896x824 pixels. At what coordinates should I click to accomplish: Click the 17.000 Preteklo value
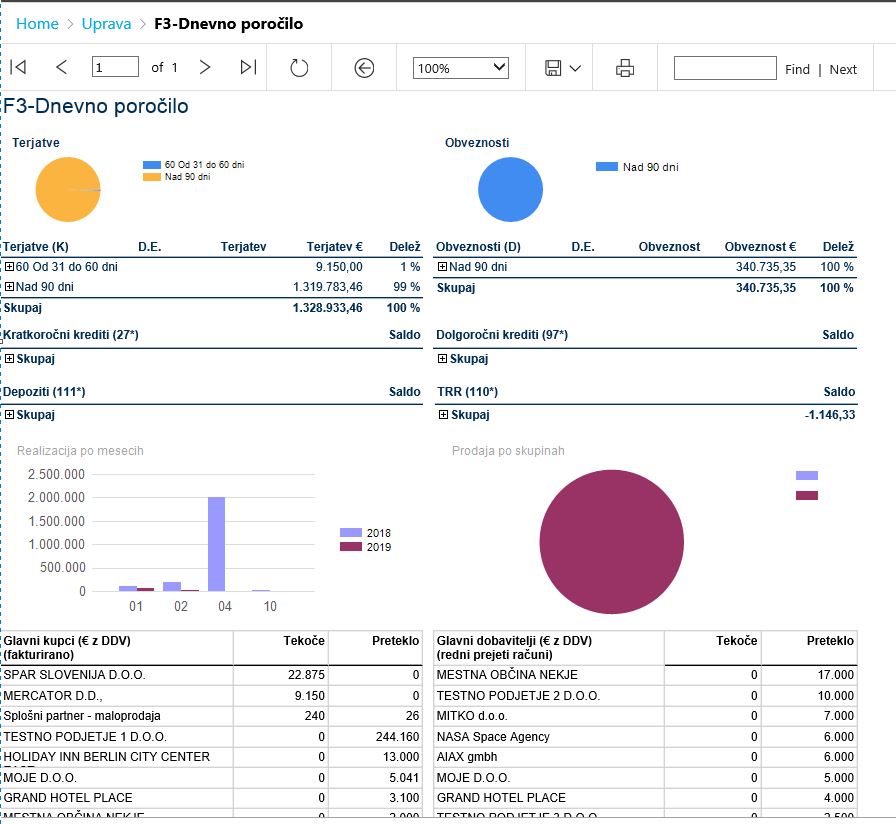[835, 675]
